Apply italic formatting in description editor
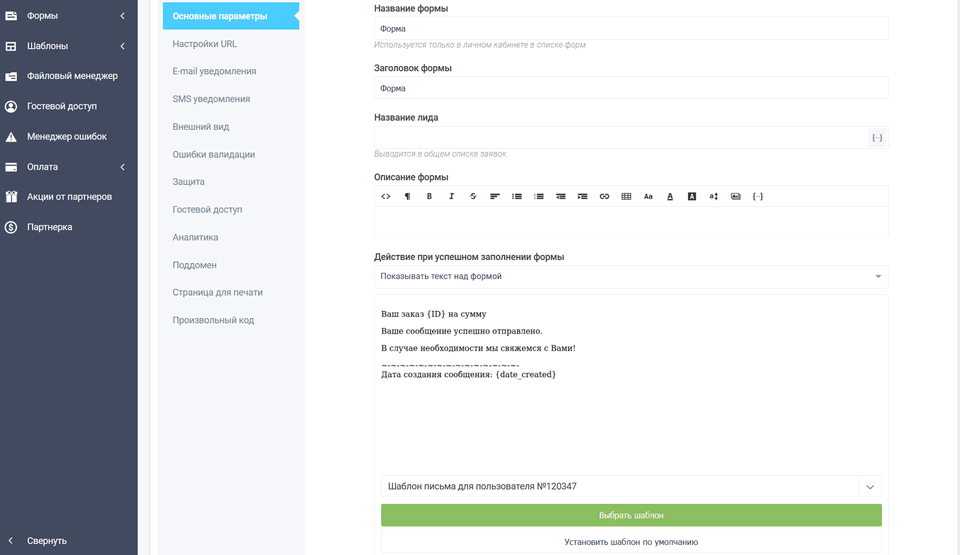The image size is (960, 555). 451,197
